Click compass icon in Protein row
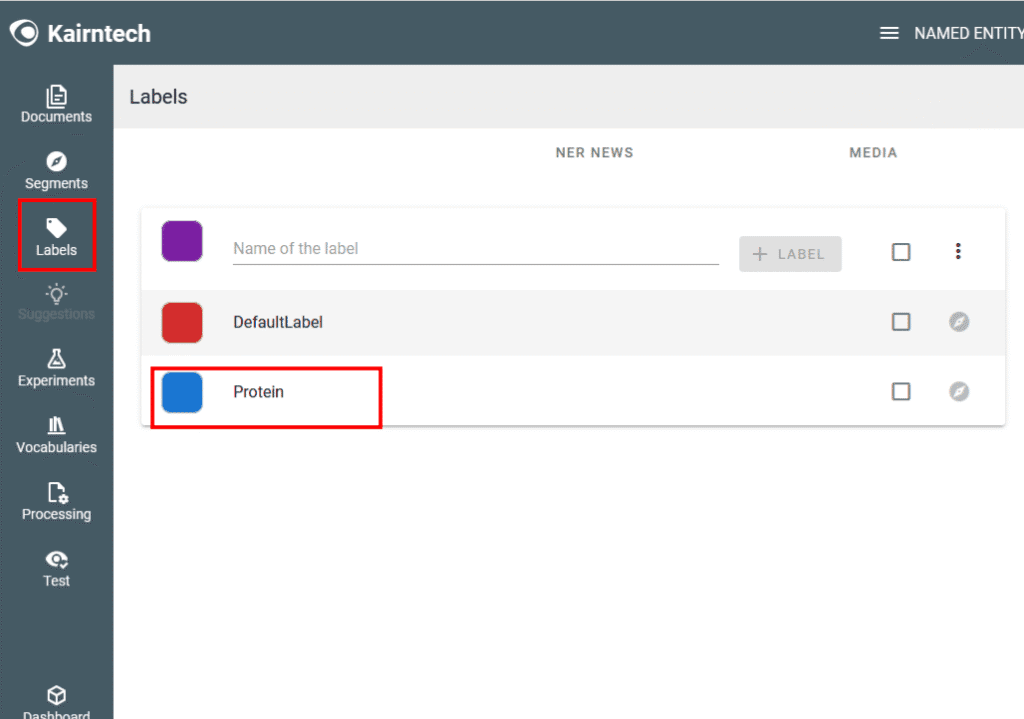This screenshot has height=719, width=1024. click(958, 391)
